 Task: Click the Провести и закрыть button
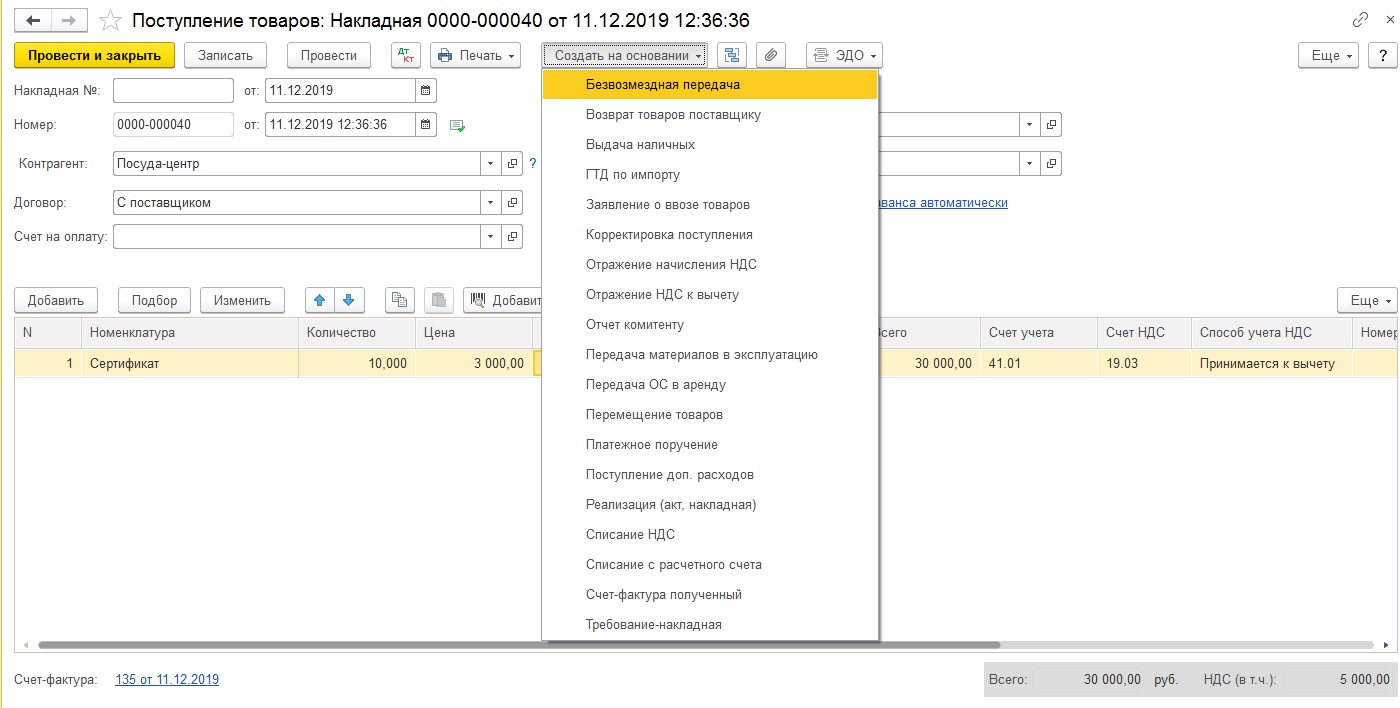click(94, 56)
